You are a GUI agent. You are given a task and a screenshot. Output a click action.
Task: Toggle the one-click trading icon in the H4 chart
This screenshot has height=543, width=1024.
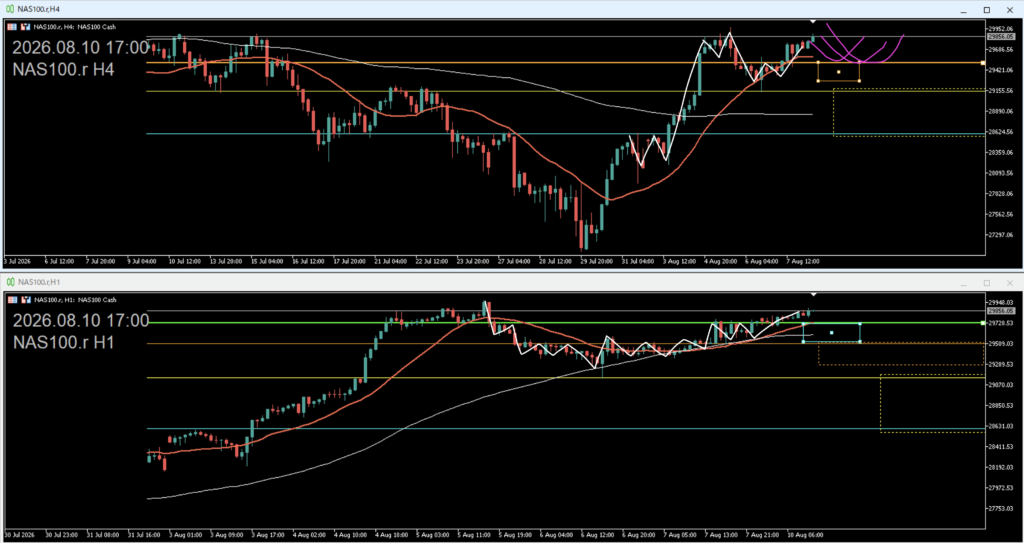point(25,27)
